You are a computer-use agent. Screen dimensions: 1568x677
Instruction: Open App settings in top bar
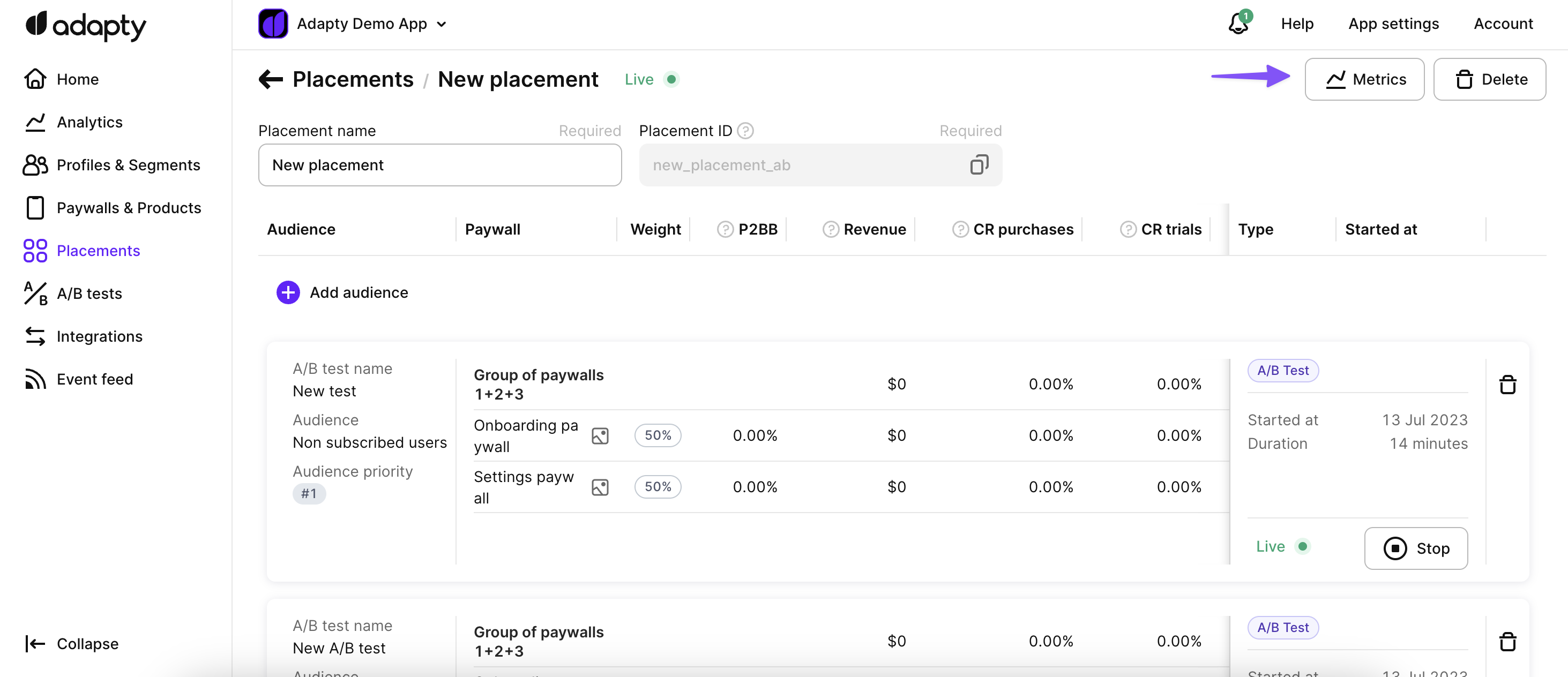point(1393,24)
